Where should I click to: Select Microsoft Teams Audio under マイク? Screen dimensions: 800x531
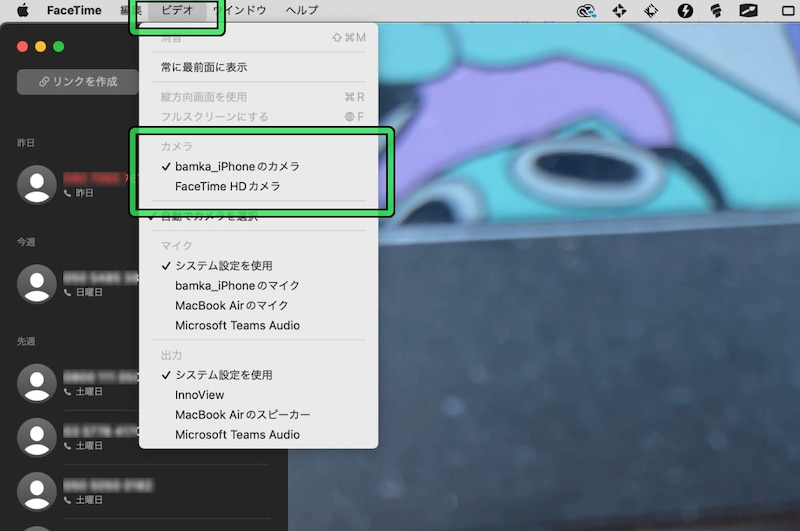coord(259,325)
